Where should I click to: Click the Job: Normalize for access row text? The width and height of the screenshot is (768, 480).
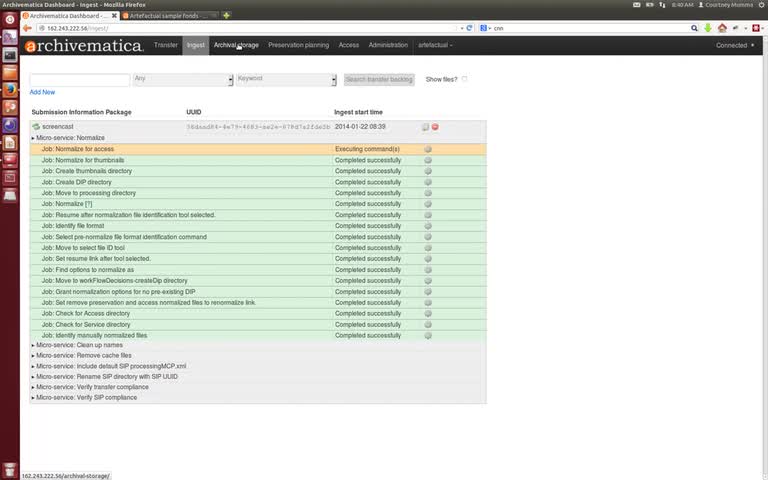click(78, 149)
